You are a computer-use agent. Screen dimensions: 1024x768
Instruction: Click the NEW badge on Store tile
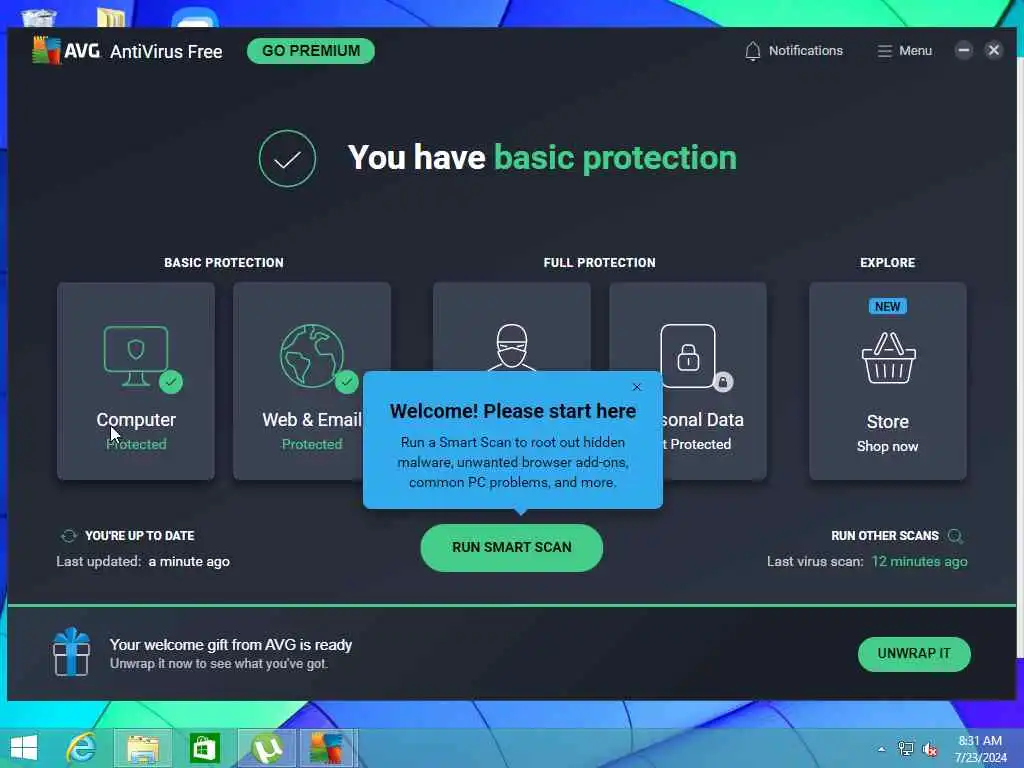[888, 306]
